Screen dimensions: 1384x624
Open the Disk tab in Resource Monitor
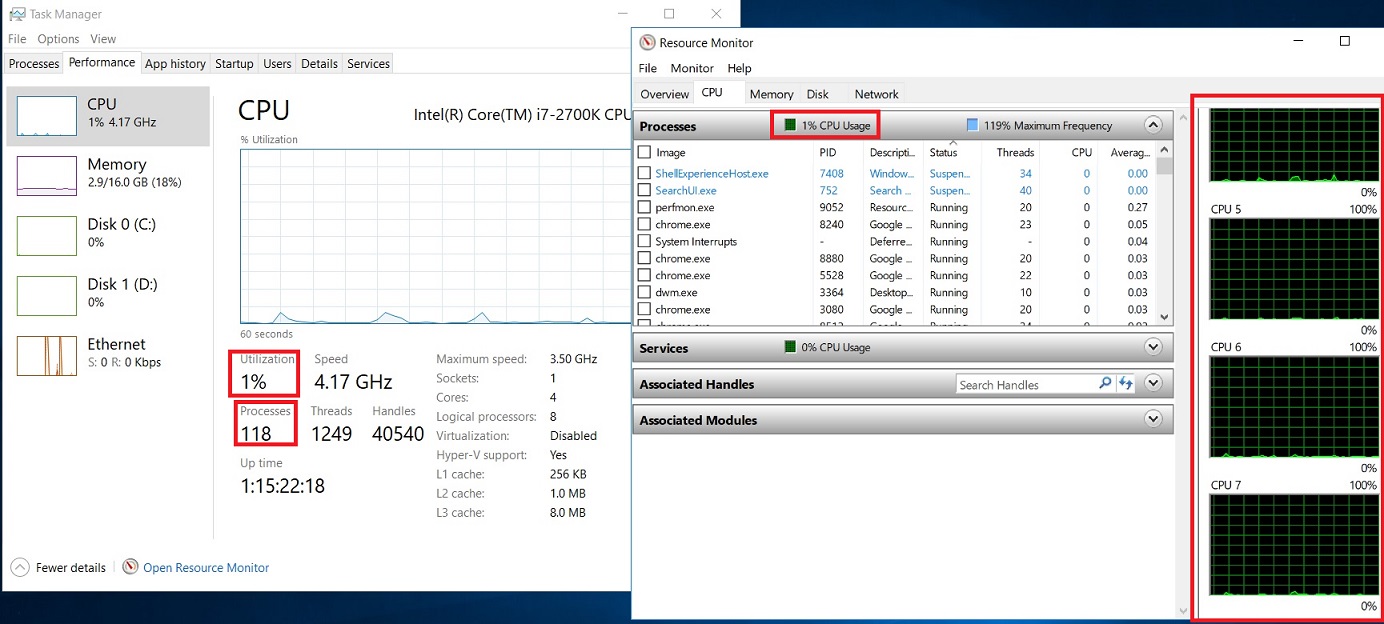coord(818,94)
